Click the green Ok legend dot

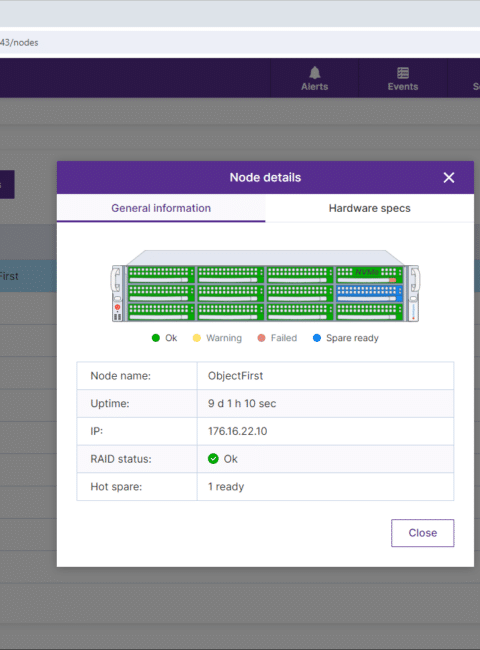point(156,338)
